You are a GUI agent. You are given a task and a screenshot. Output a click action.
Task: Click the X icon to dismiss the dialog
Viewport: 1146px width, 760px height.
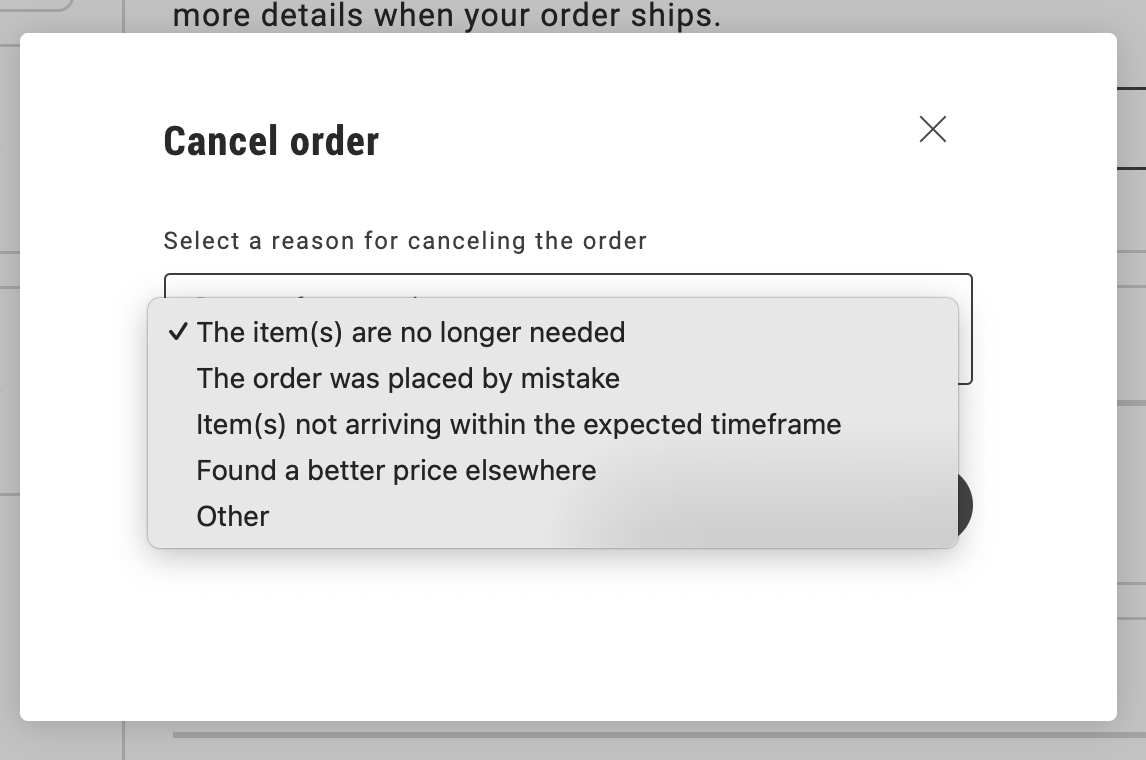point(932,129)
